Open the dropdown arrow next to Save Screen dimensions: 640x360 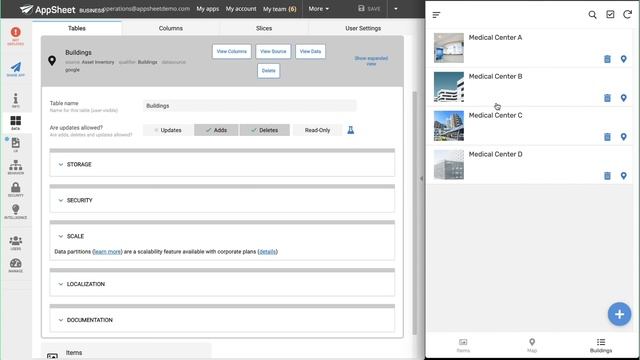coord(396,9)
